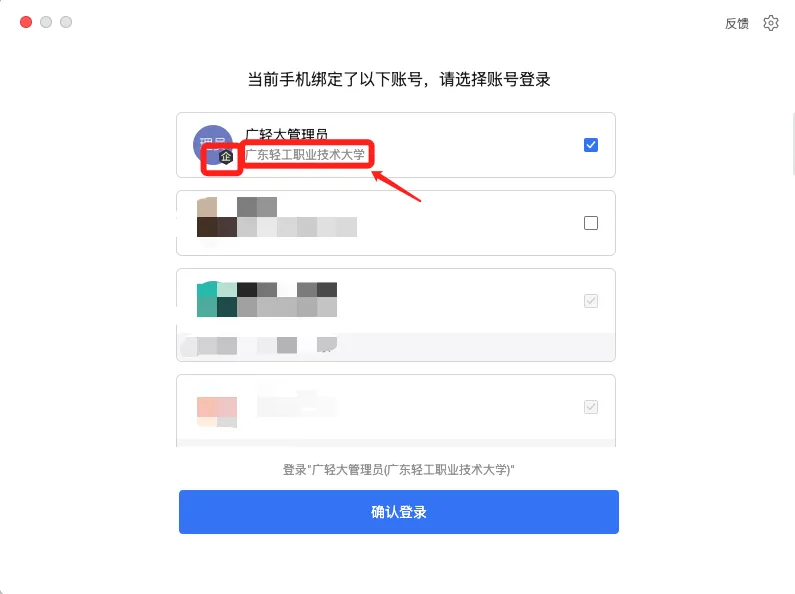This screenshot has height=594, width=795.
Task: Click the third gray zoom dot
Action: (66, 22)
